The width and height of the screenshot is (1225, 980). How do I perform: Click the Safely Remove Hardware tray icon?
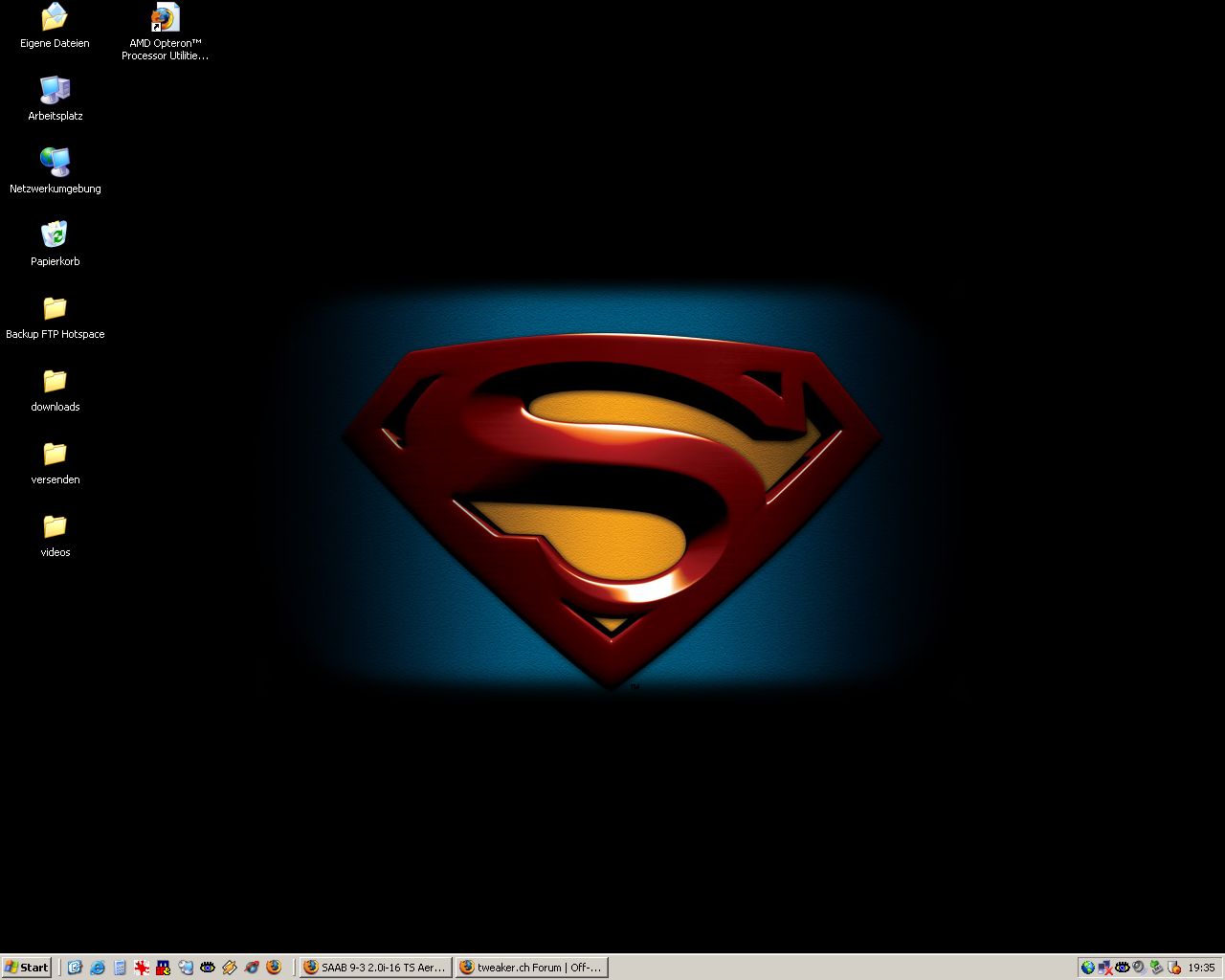pyautogui.click(x=1156, y=968)
